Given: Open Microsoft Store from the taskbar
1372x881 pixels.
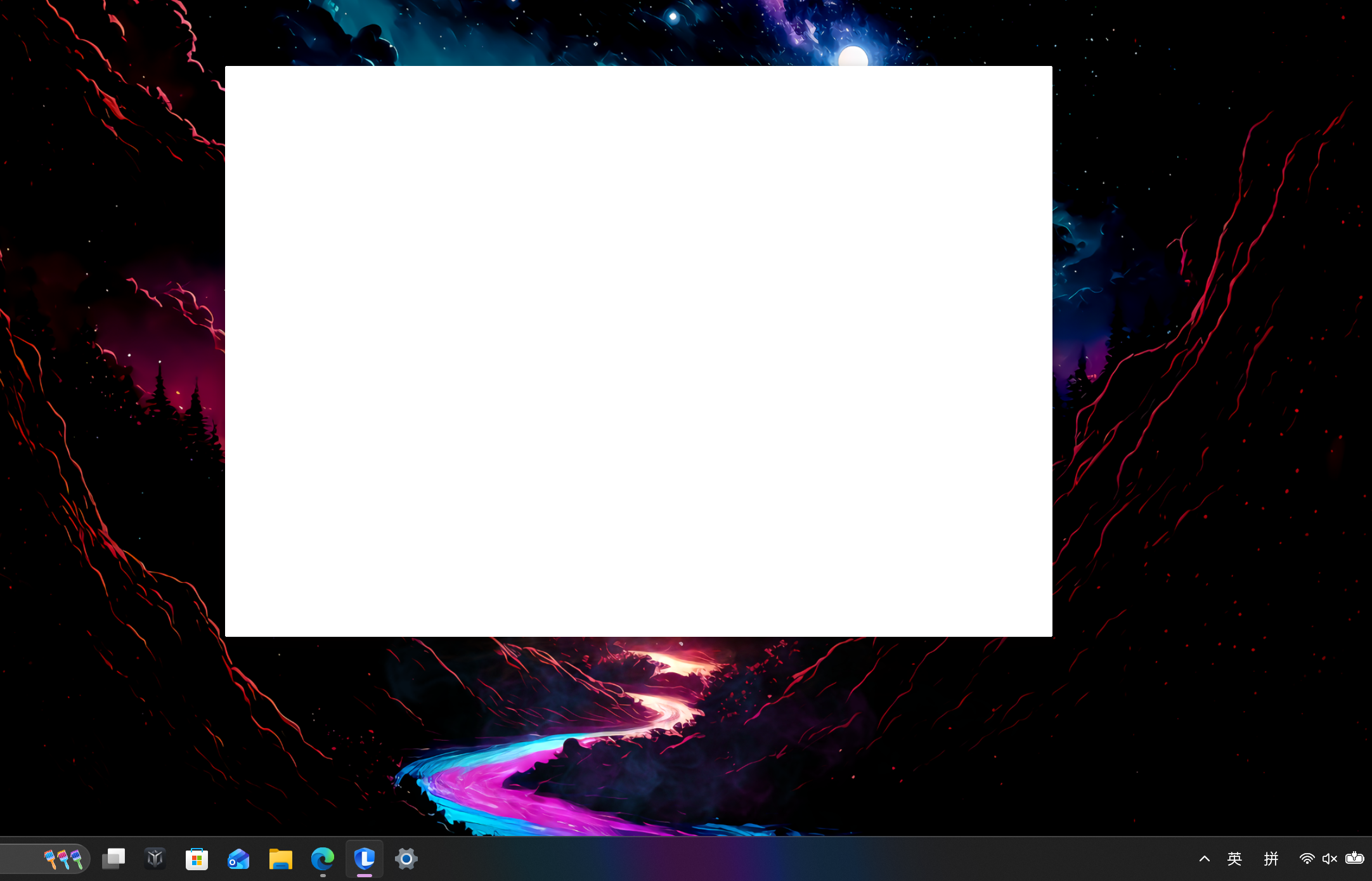Looking at the screenshot, I should (x=197, y=859).
